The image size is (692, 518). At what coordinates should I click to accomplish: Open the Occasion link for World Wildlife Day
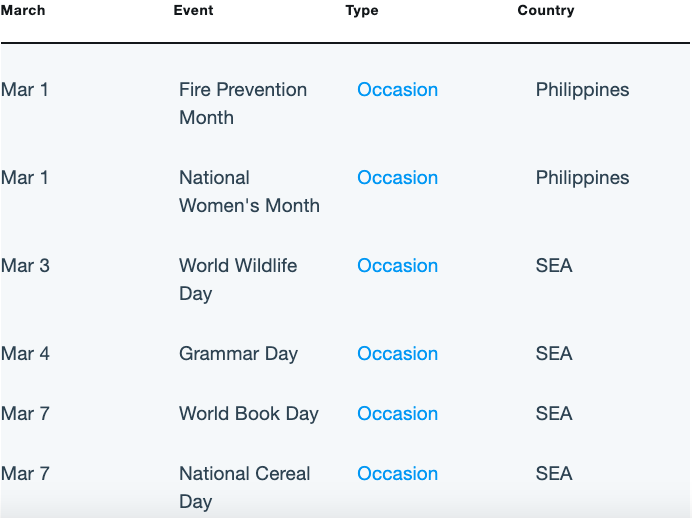tap(397, 266)
